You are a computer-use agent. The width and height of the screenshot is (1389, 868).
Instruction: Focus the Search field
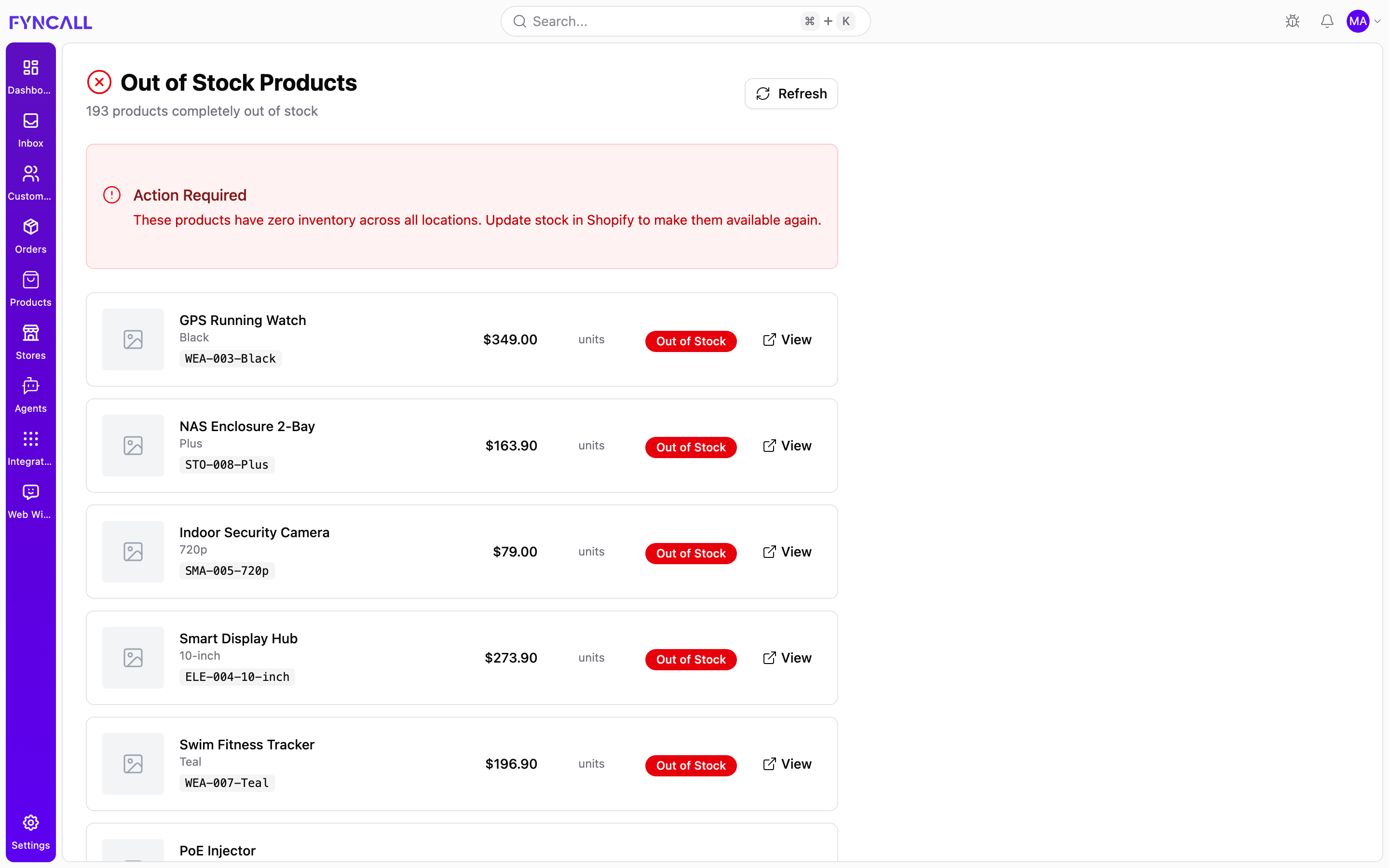point(685,21)
